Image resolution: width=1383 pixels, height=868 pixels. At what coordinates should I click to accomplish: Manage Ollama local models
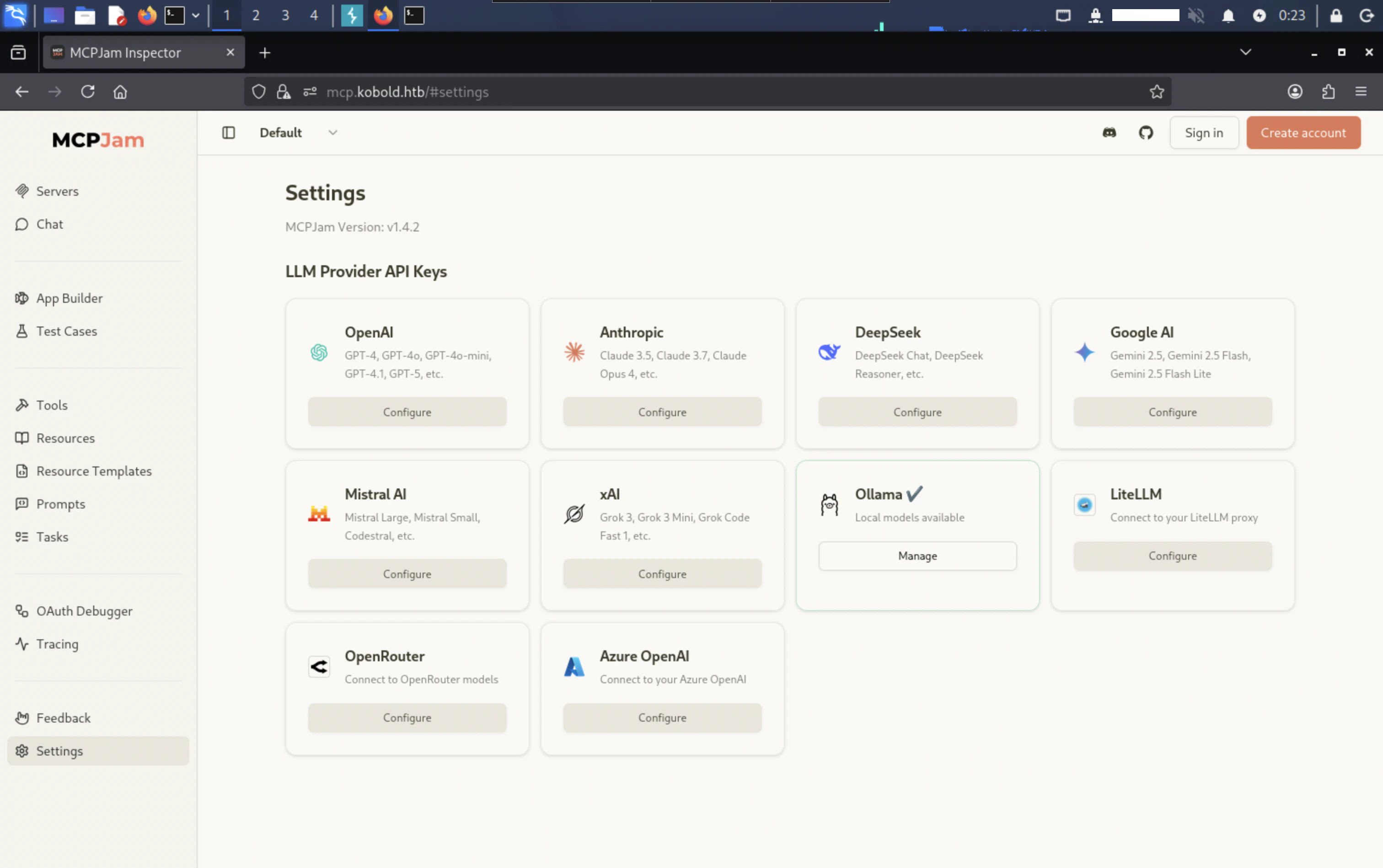click(x=917, y=556)
